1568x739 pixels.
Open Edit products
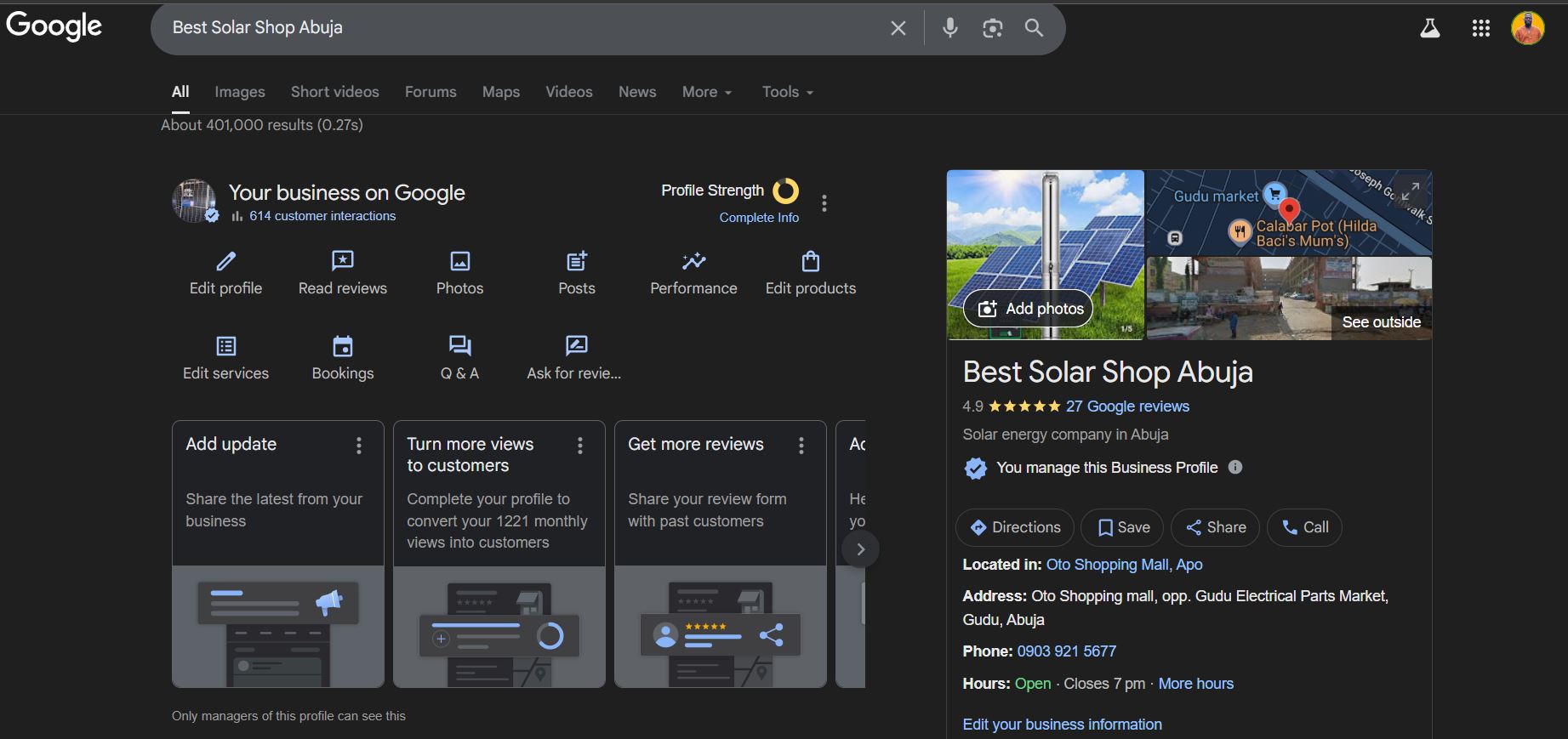point(811,274)
